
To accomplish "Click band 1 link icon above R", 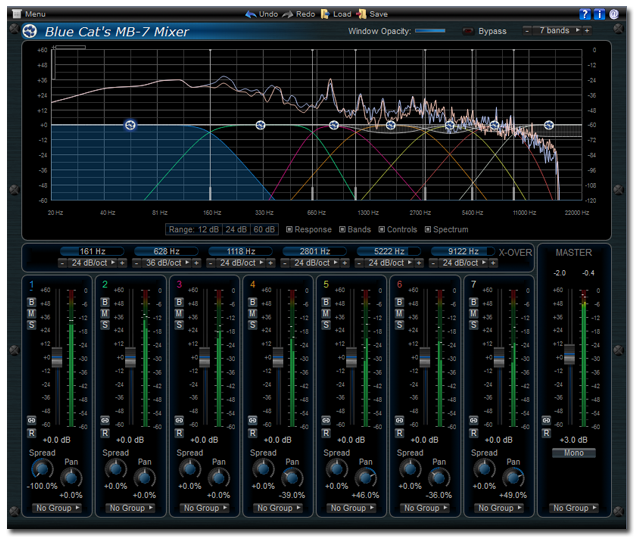I will (32, 420).
